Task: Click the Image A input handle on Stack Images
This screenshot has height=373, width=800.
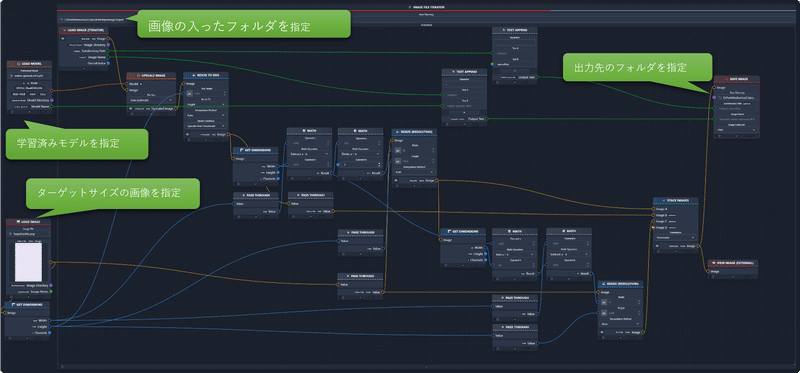Action: [x=653, y=209]
